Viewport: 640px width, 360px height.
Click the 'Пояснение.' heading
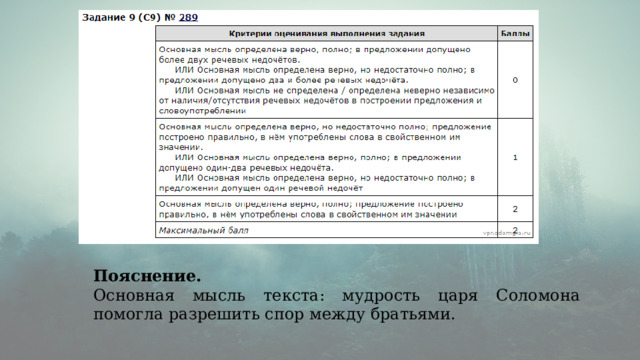coord(147,276)
